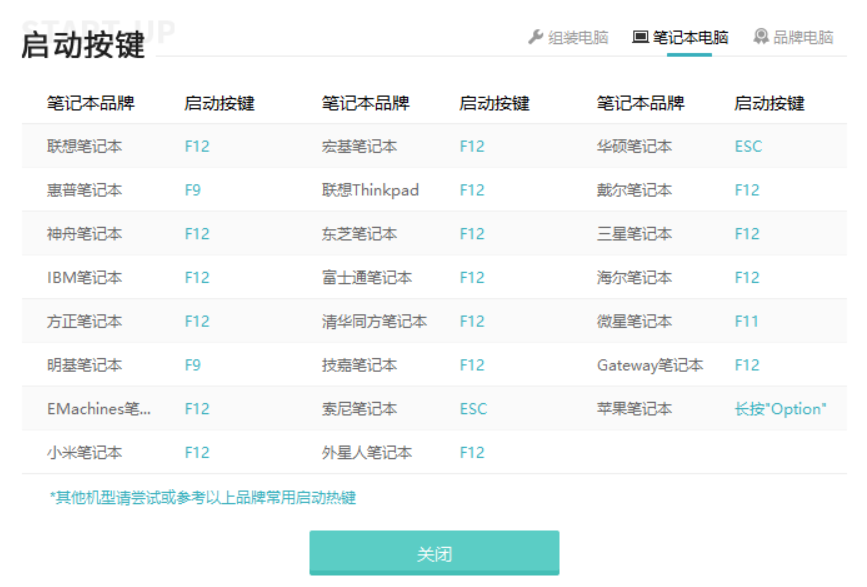Screen dimensions: 867x587
Task: Open the 品牌电脑 tab
Action: point(793,38)
